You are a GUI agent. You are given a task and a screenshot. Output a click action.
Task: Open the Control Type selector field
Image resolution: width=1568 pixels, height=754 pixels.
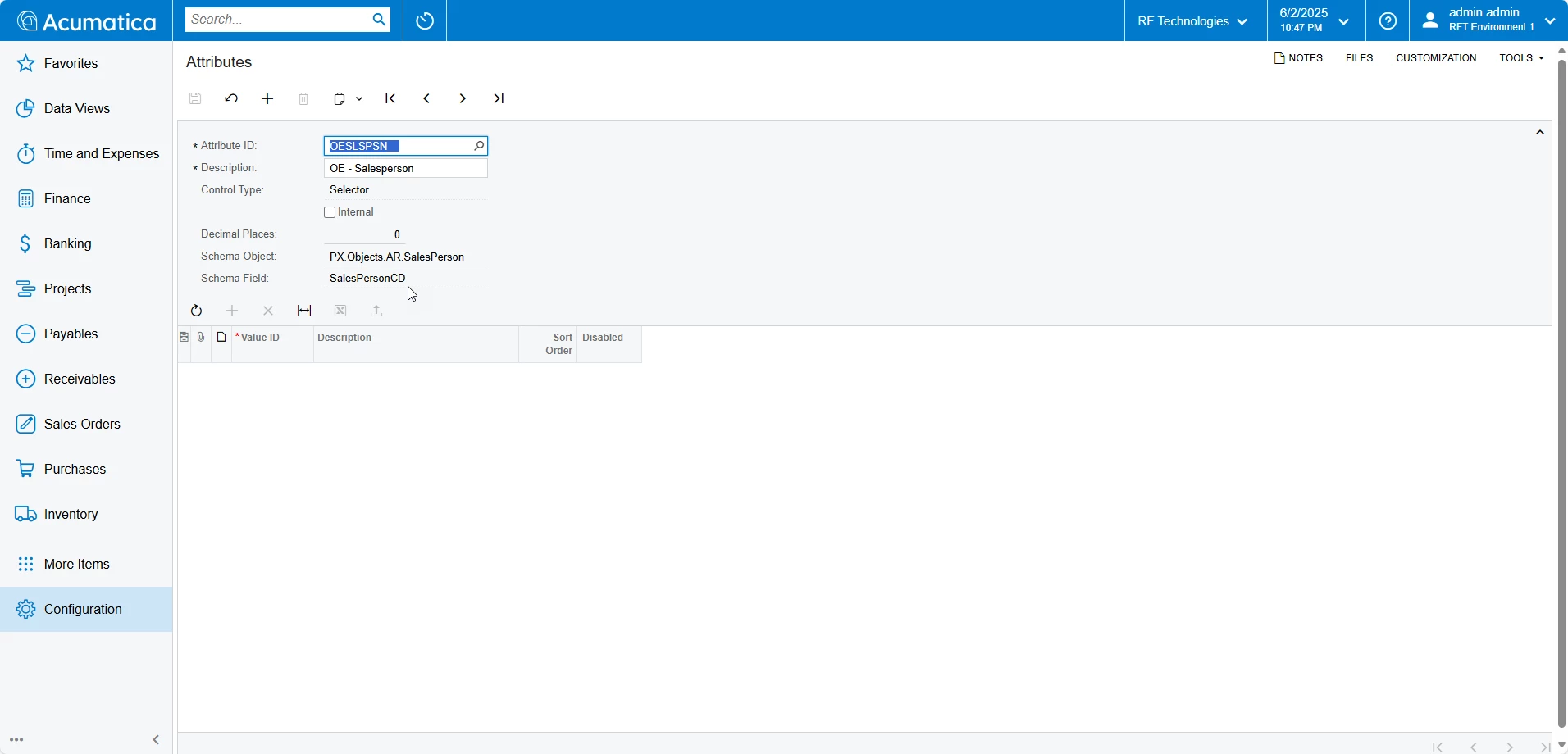tap(406, 190)
